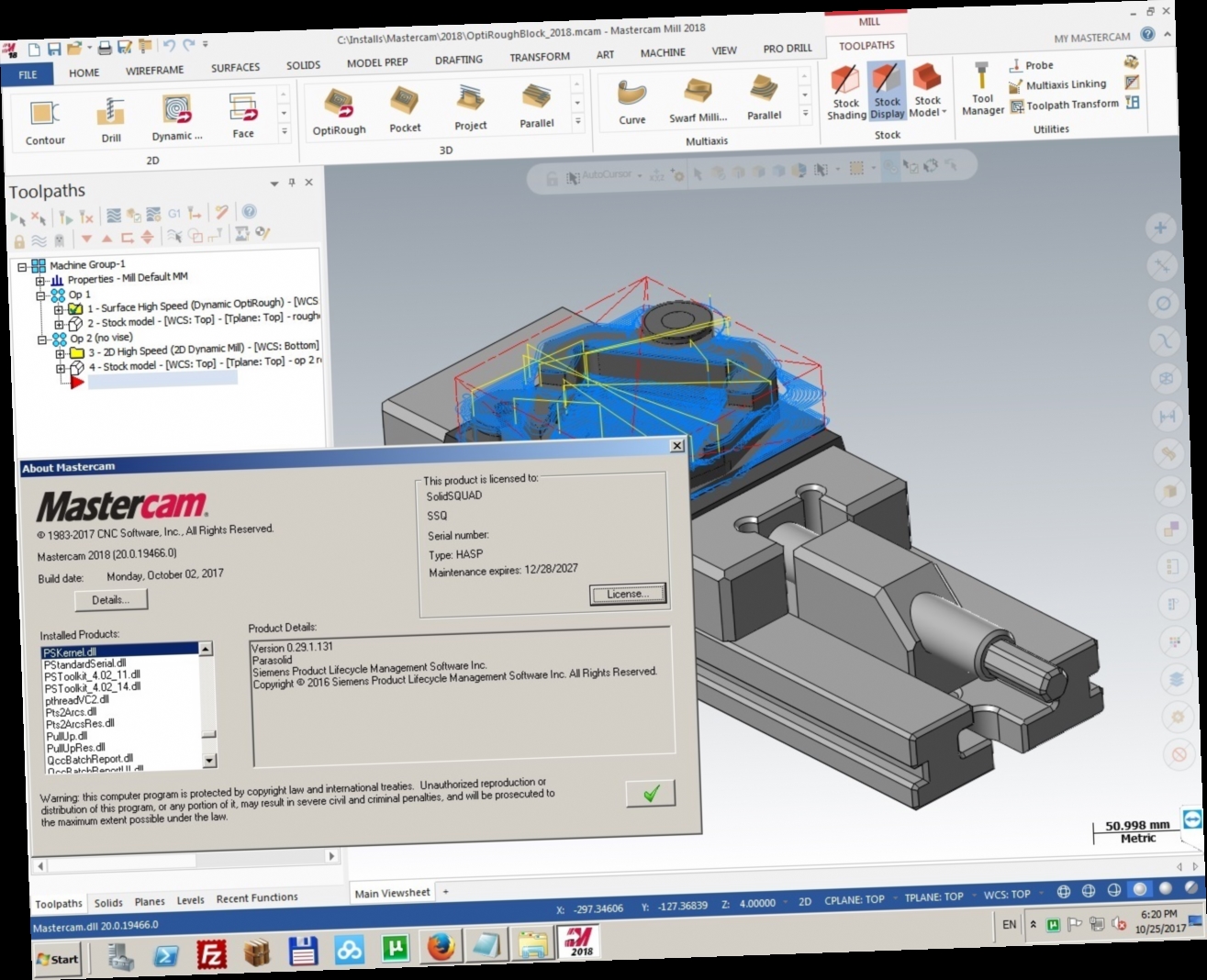Screen dimensions: 1207x980
Task: Toggle the Stock Display button
Action: coord(887,92)
